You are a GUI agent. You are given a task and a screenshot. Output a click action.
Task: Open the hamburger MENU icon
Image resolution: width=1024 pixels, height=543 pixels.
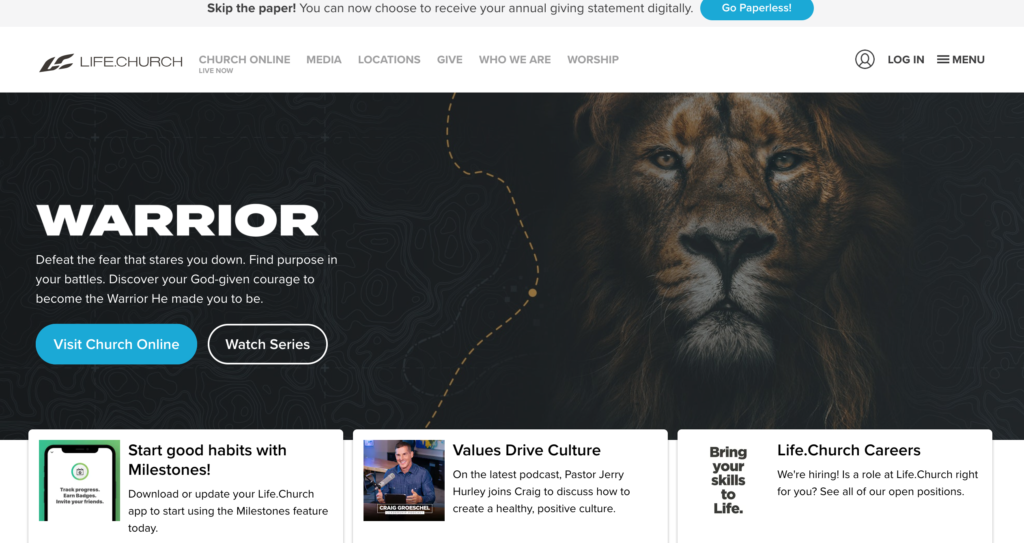(943, 59)
